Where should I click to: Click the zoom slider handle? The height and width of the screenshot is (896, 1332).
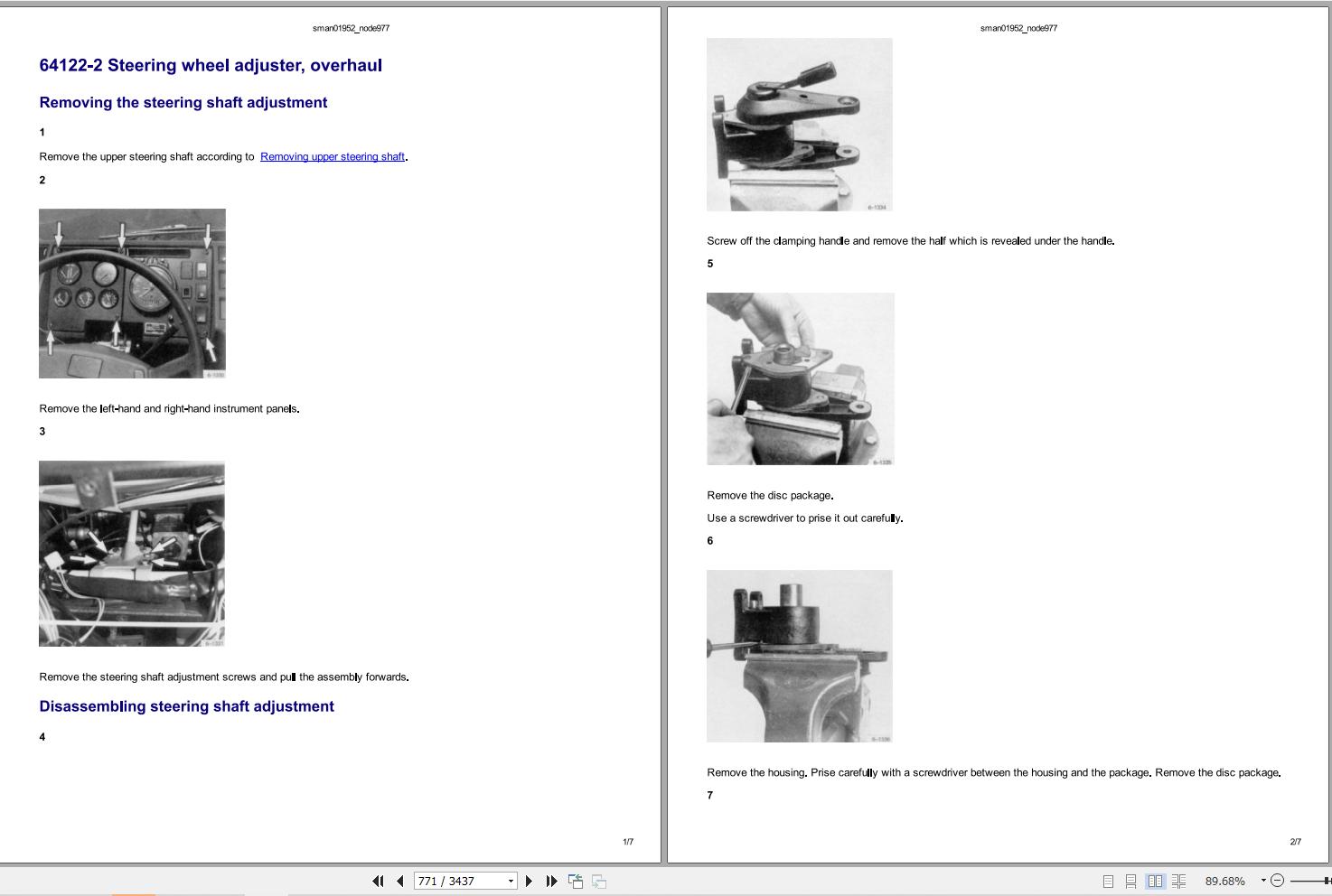(x=1325, y=881)
